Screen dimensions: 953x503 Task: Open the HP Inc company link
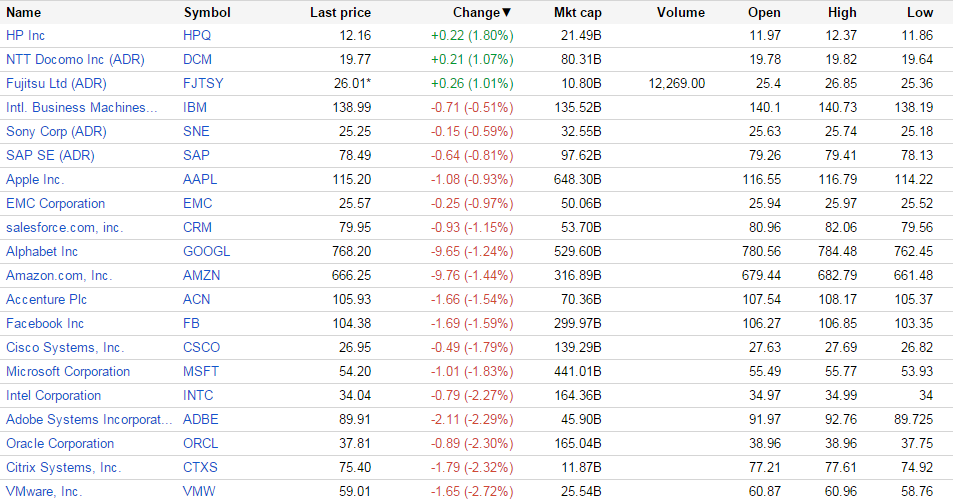point(26,35)
